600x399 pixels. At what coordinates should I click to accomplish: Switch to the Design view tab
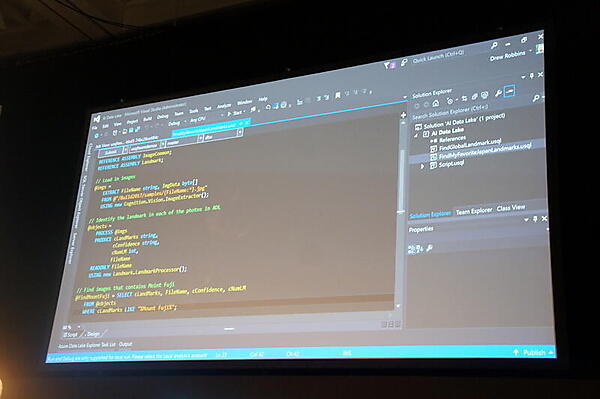tap(93, 334)
